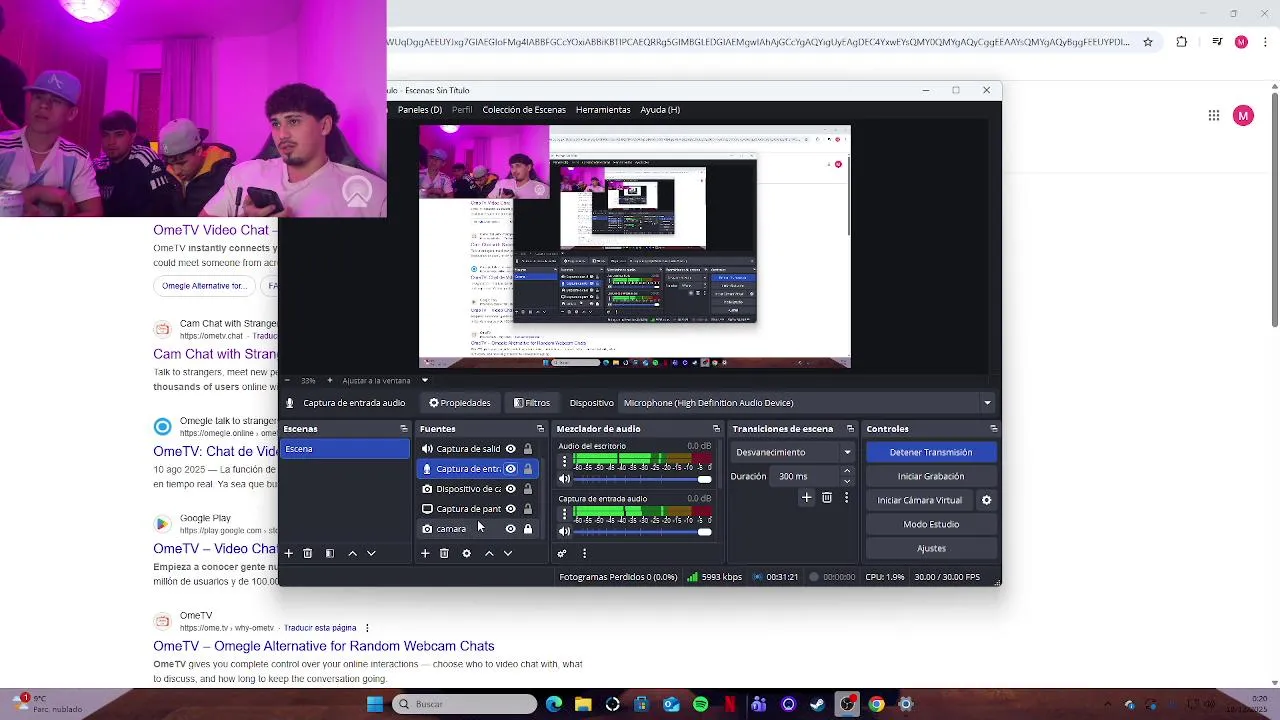
Task: Hide the Dispositivo de captura source
Action: click(x=511, y=489)
